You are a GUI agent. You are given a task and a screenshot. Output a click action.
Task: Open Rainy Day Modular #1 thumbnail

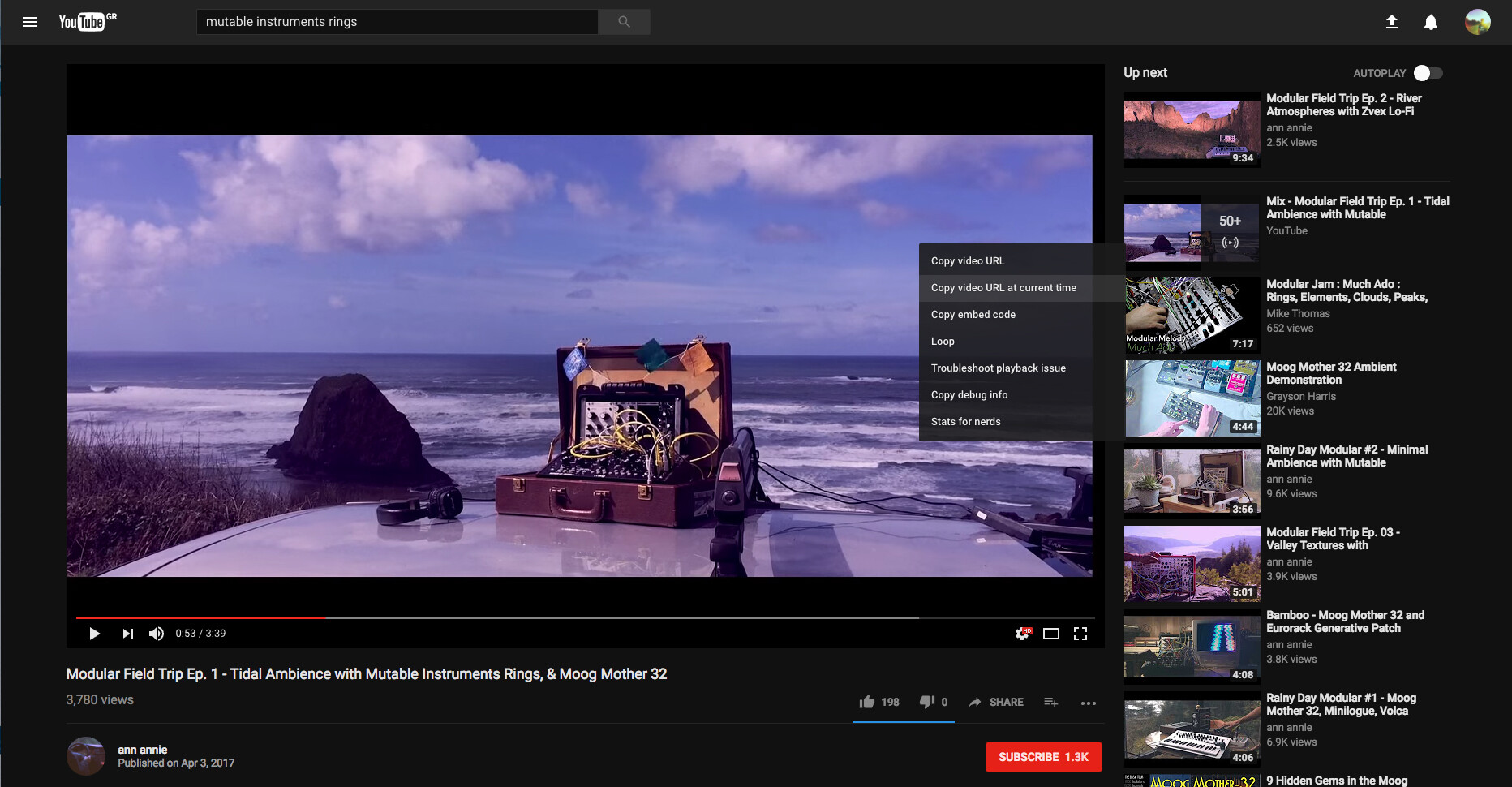[1192, 729]
